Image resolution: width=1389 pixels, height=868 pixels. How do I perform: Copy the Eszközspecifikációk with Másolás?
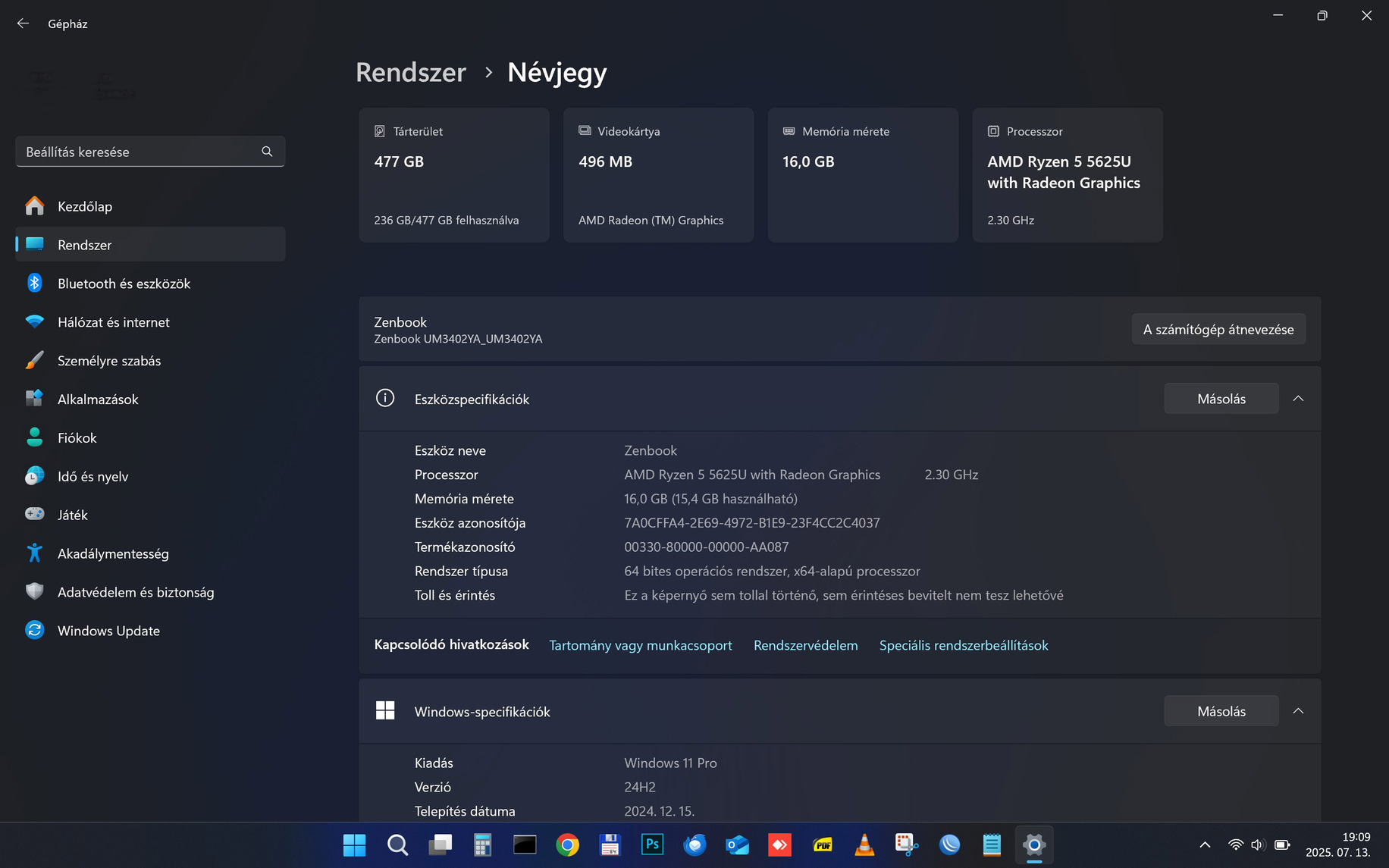[1221, 399]
